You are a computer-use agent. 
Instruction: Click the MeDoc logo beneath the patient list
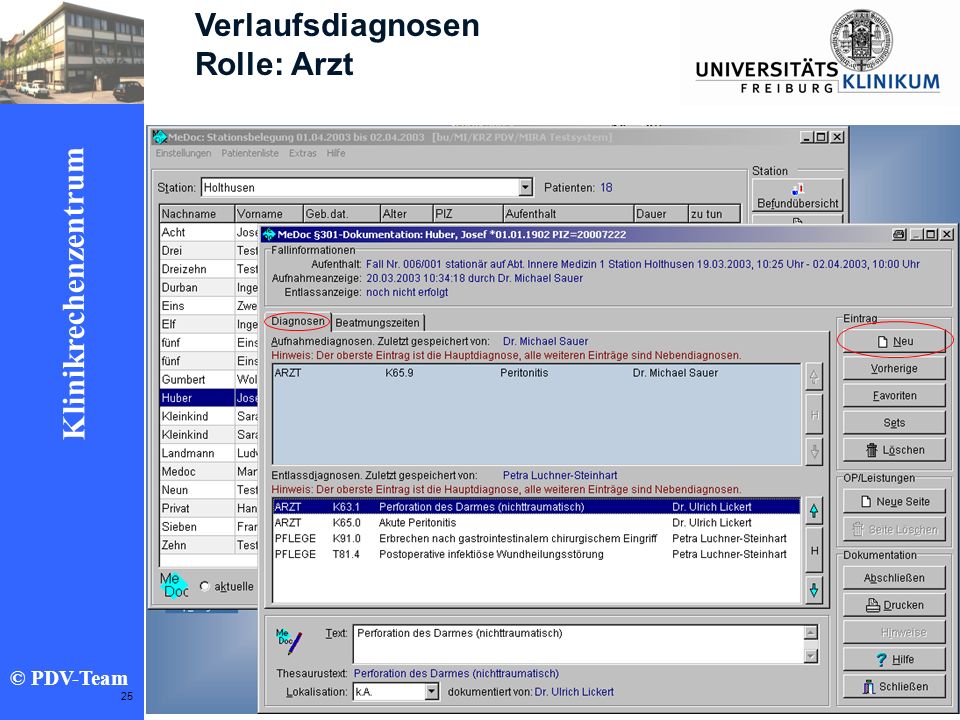coord(174,585)
